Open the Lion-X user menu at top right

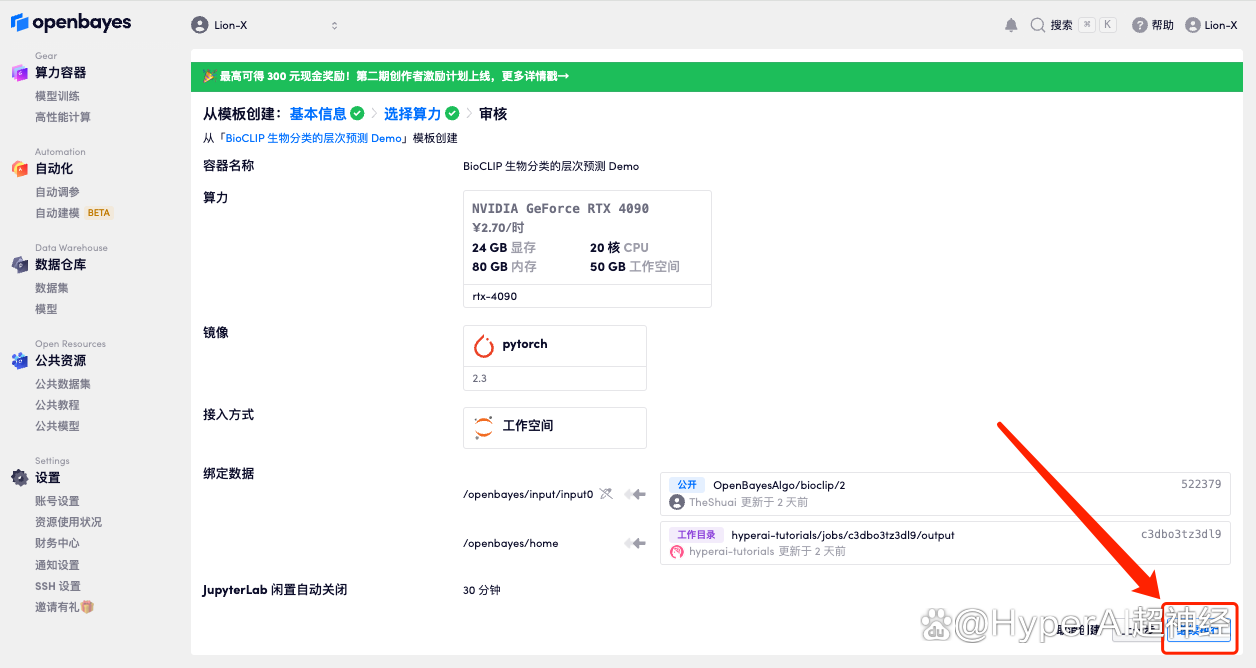tap(1211, 25)
